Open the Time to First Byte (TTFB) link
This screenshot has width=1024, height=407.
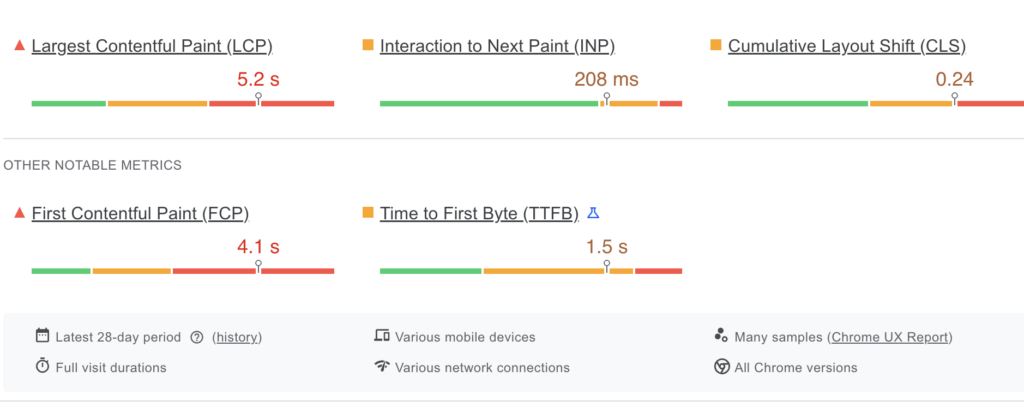point(479,213)
